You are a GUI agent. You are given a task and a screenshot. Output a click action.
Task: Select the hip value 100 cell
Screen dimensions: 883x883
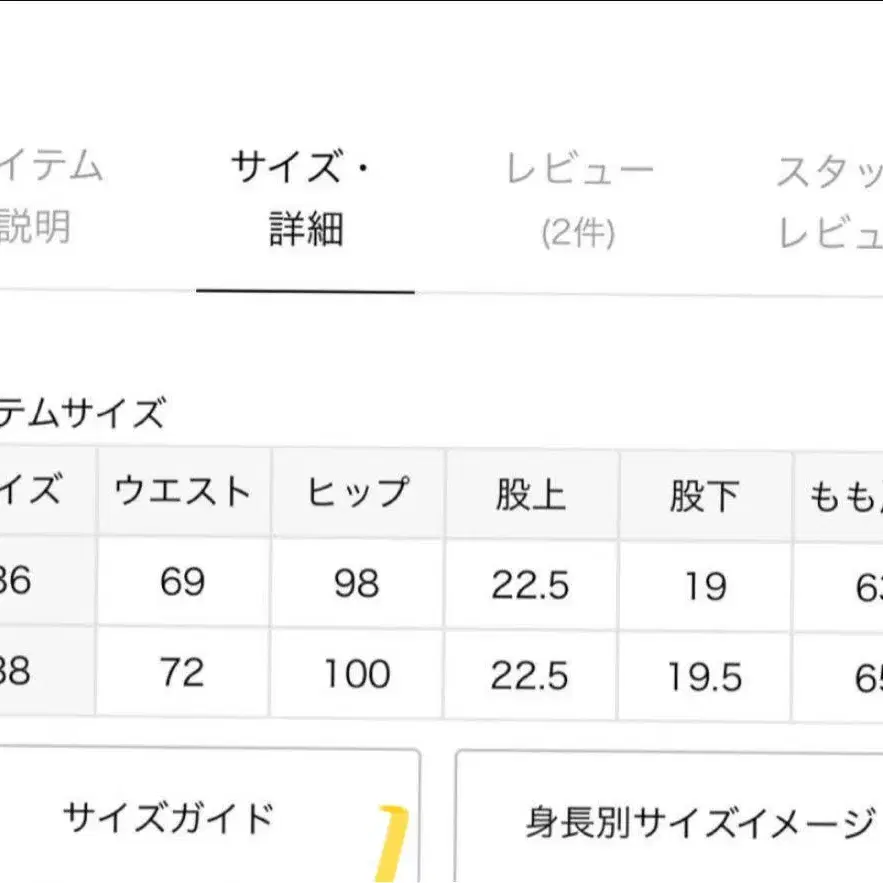click(357, 673)
